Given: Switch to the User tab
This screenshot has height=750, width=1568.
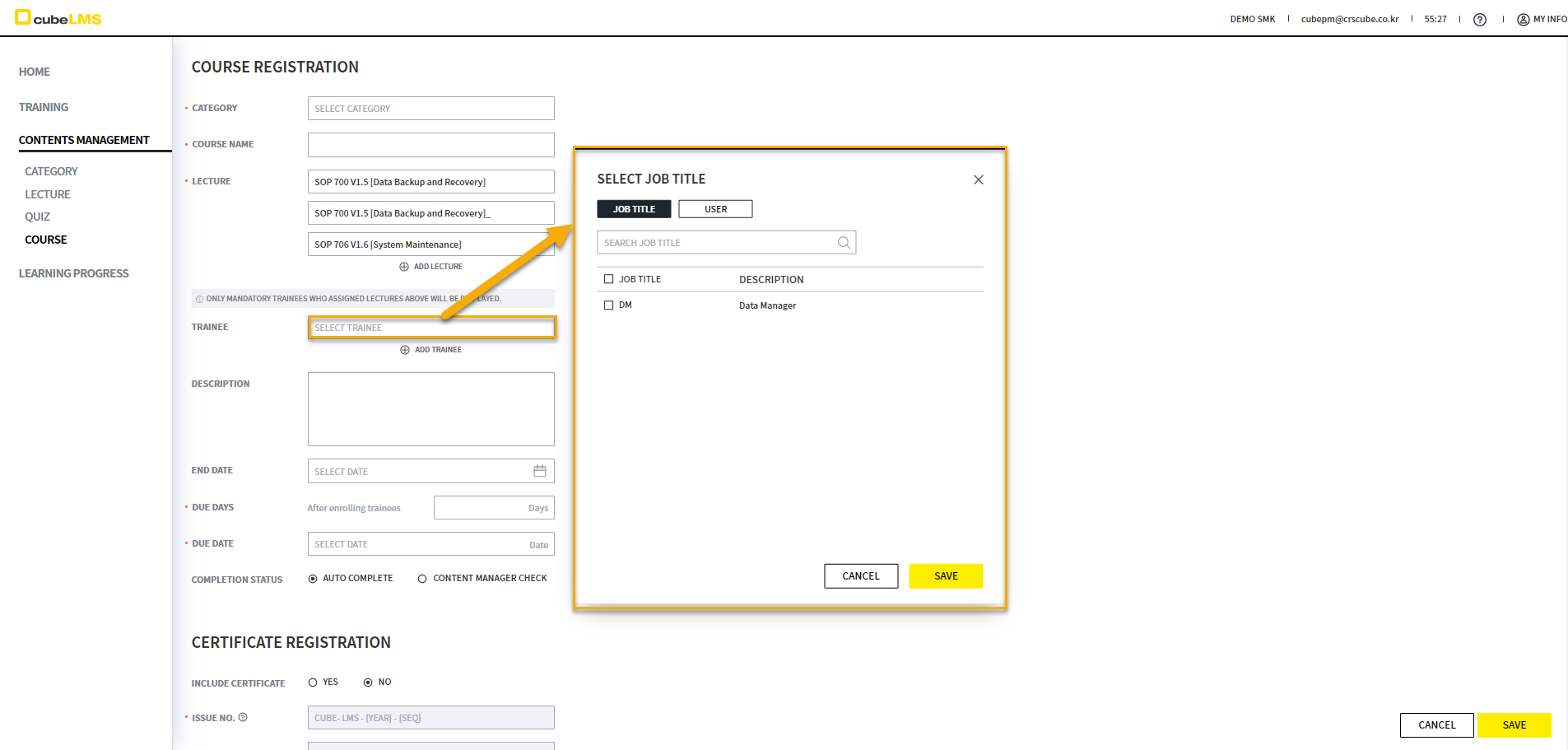Looking at the screenshot, I should tap(715, 209).
